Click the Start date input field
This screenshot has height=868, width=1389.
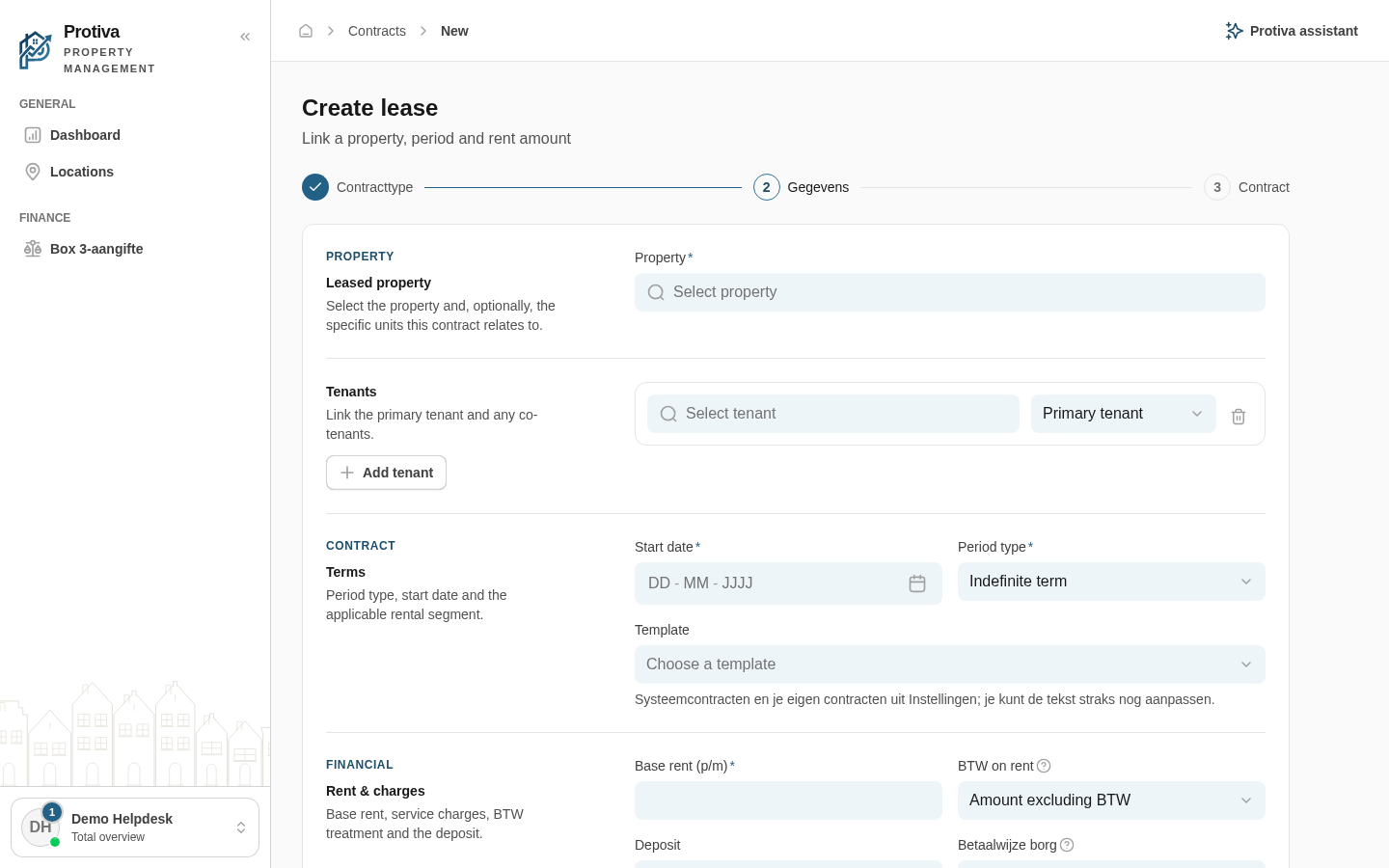788,583
